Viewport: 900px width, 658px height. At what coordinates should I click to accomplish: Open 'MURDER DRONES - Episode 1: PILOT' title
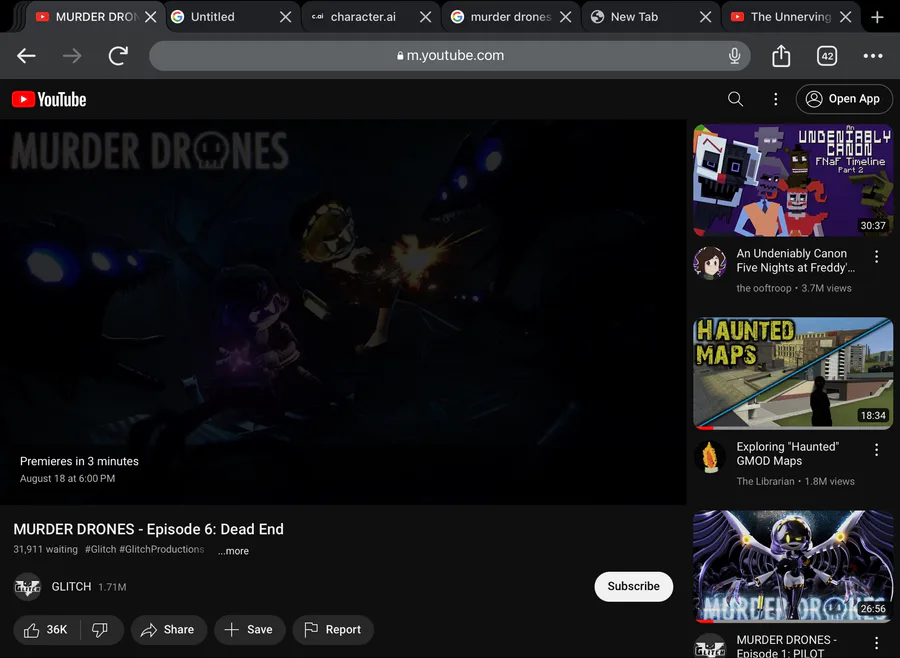[x=787, y=646]
